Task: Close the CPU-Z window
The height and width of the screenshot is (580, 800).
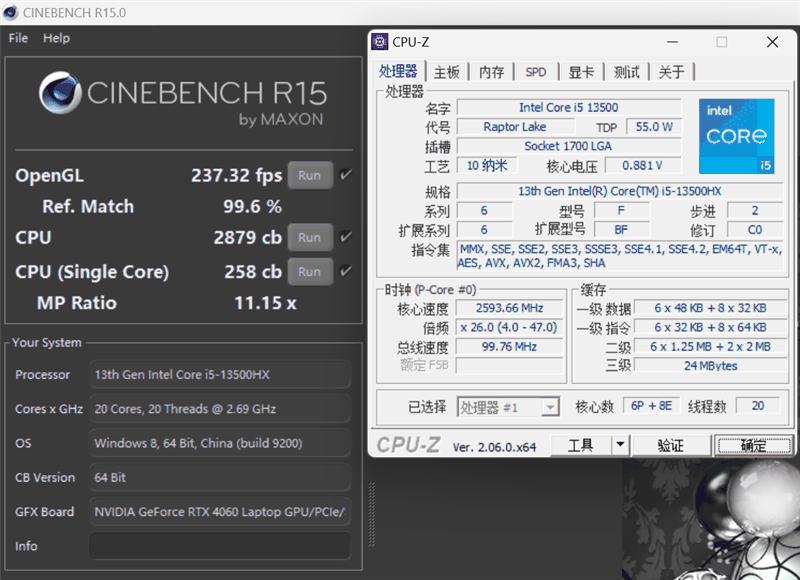Action: click(x=772, y=42)
